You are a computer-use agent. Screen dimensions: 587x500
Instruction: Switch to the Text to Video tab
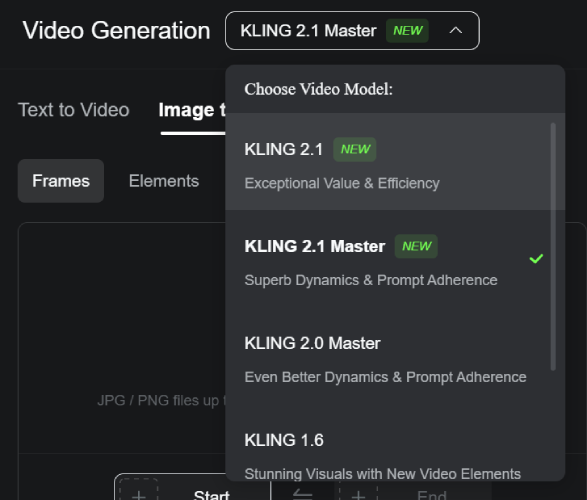coord(74,110)
